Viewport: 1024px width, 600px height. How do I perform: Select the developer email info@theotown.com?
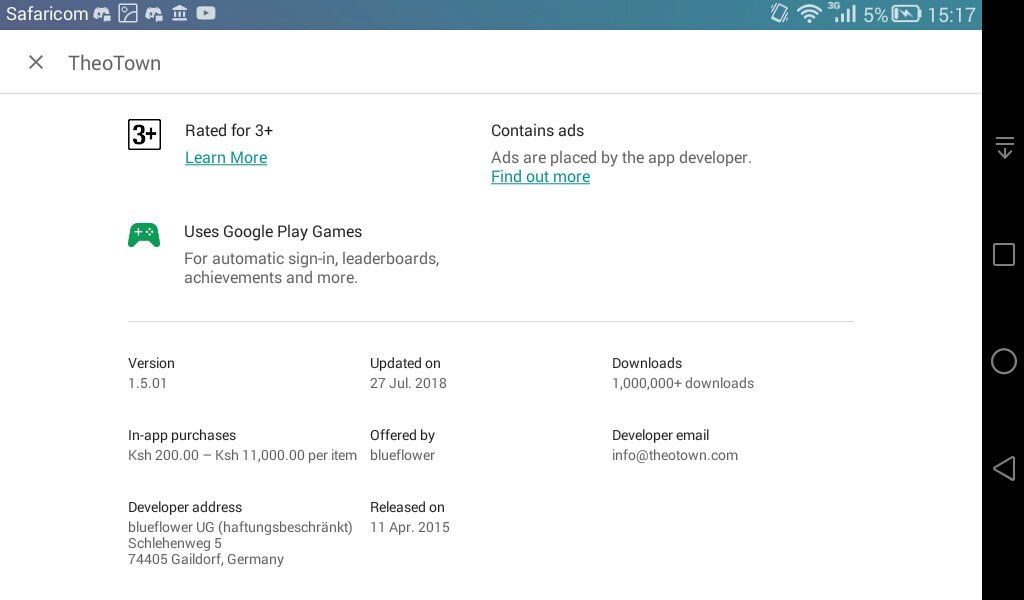(x=675, y=455)
